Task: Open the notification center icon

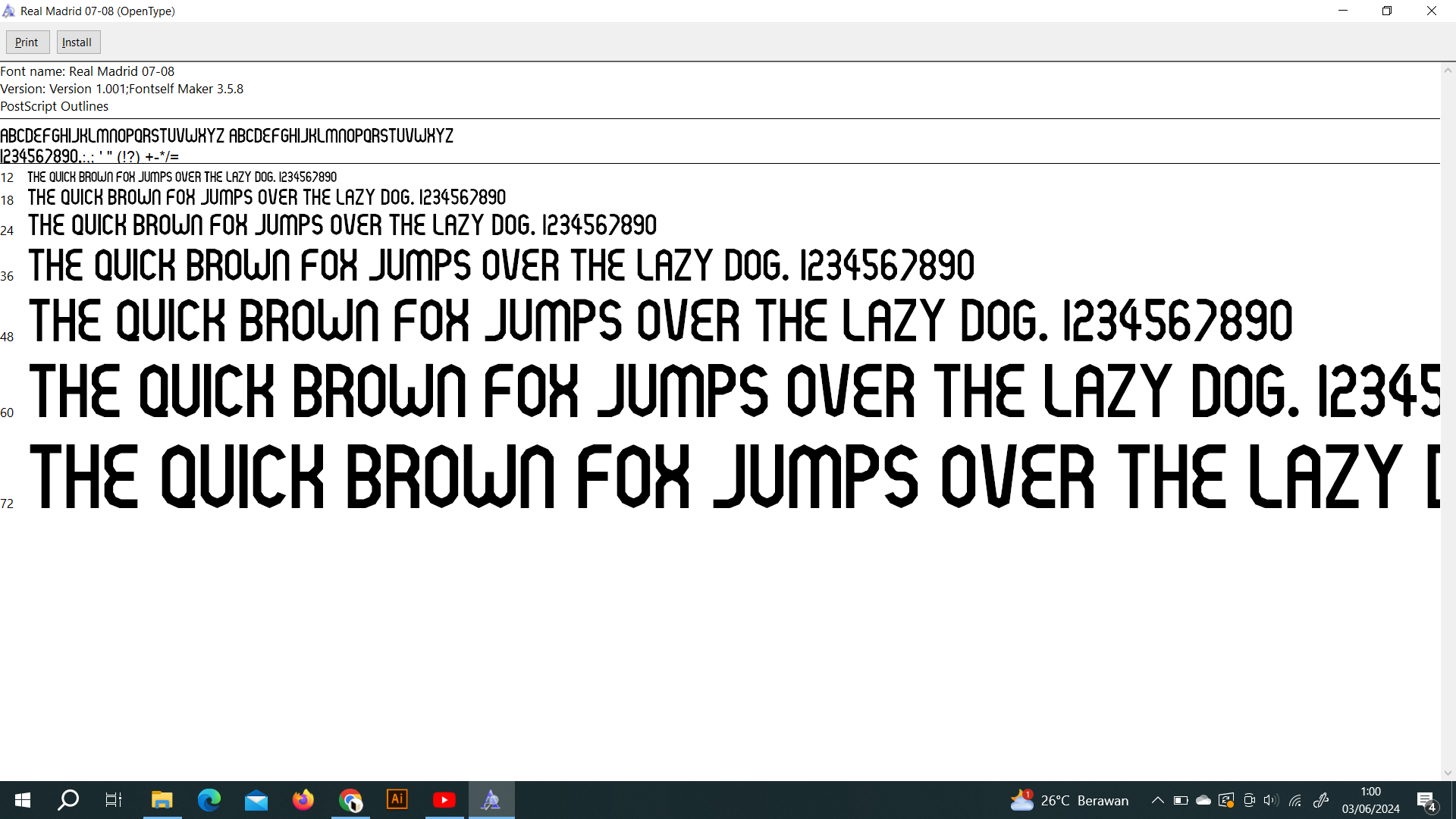Action: (x=1426, y=801)
